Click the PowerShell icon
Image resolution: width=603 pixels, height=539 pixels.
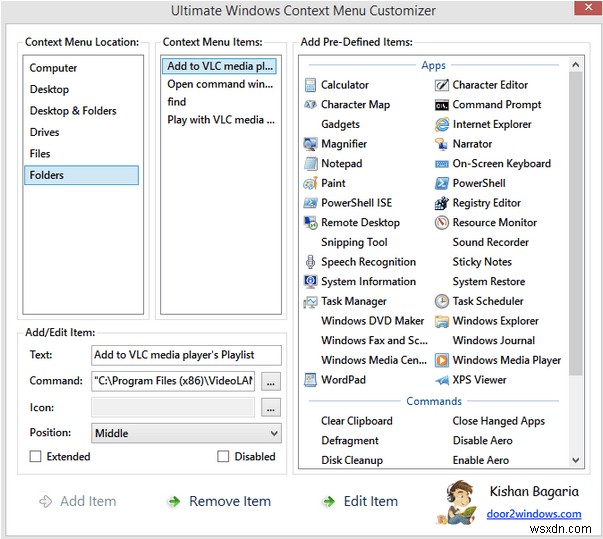coord(442,183)
